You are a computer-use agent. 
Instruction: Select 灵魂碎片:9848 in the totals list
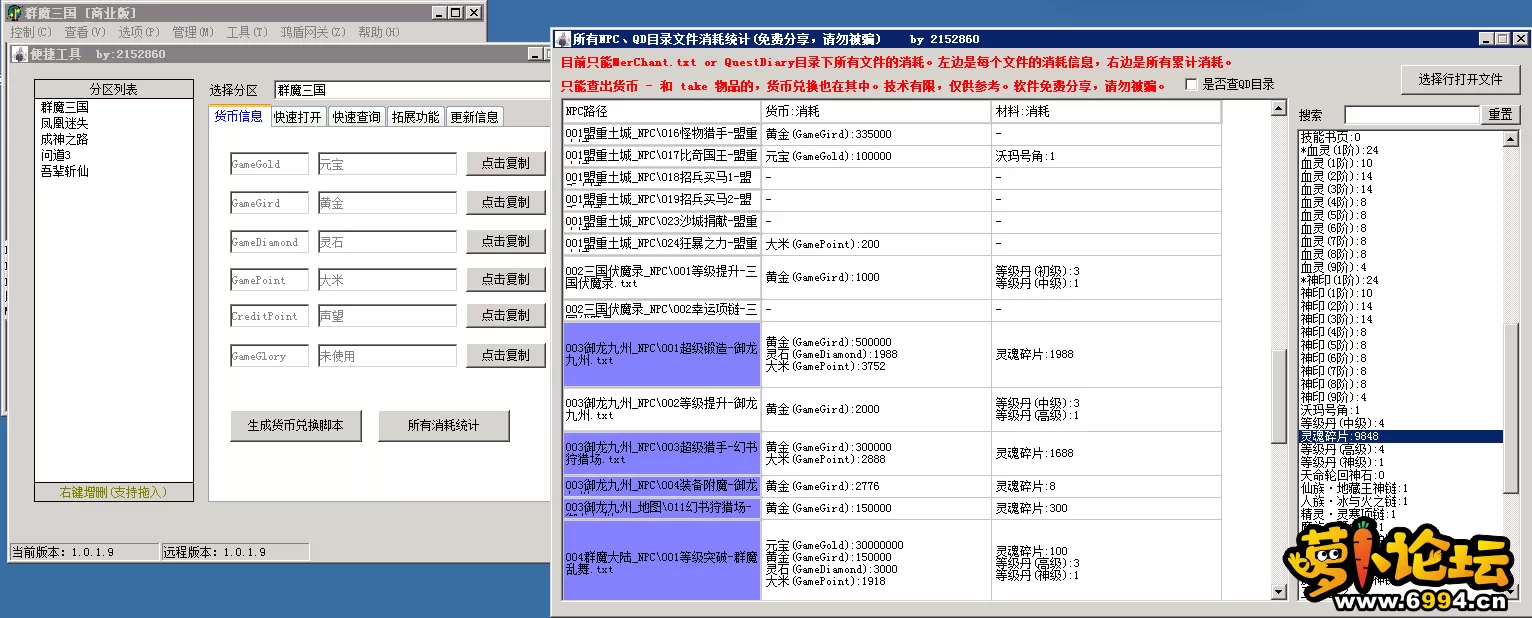point(1400,436)
